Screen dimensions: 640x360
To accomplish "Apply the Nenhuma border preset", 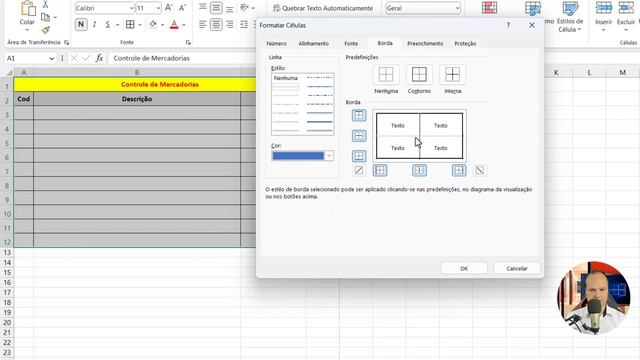I will tap(386, 75).
